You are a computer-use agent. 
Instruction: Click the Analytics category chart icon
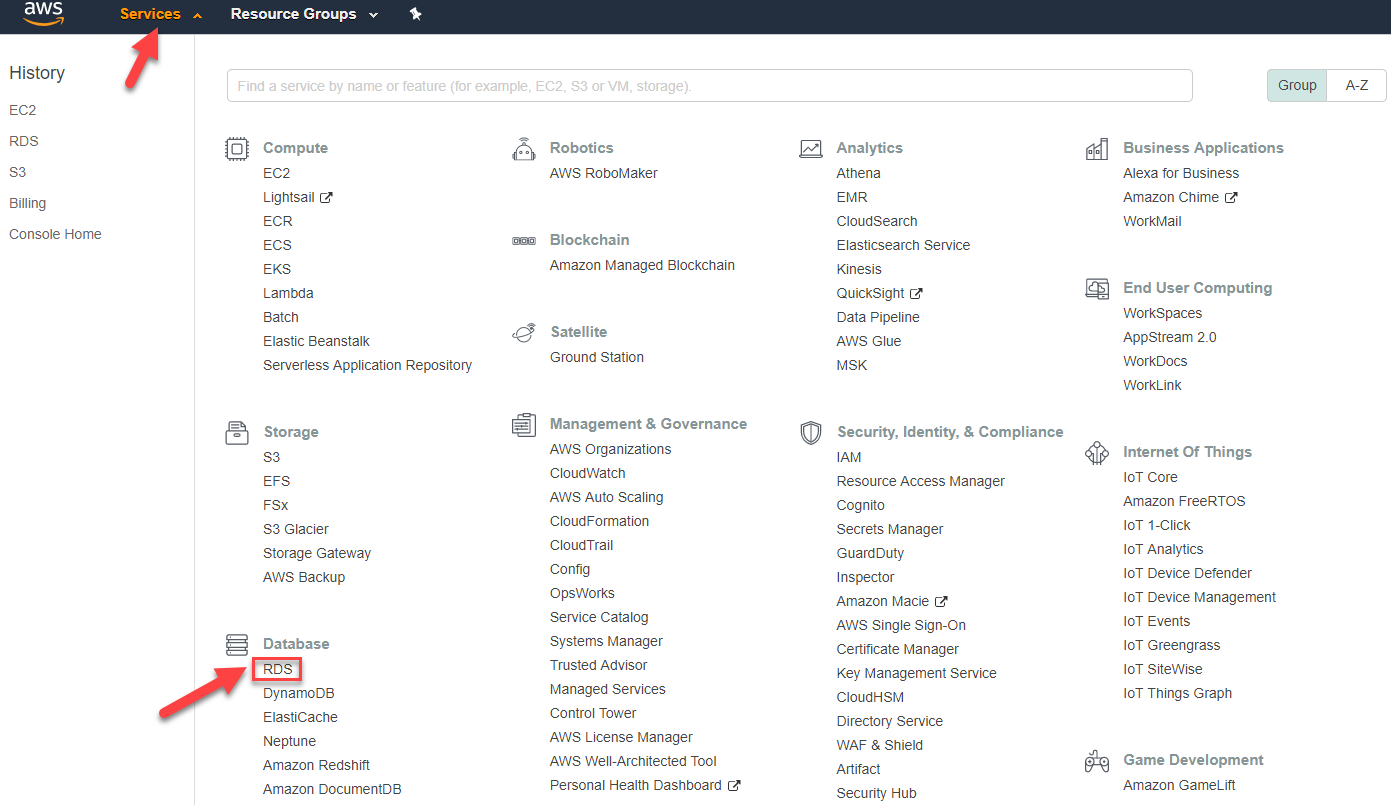click(x=810, y=149)
